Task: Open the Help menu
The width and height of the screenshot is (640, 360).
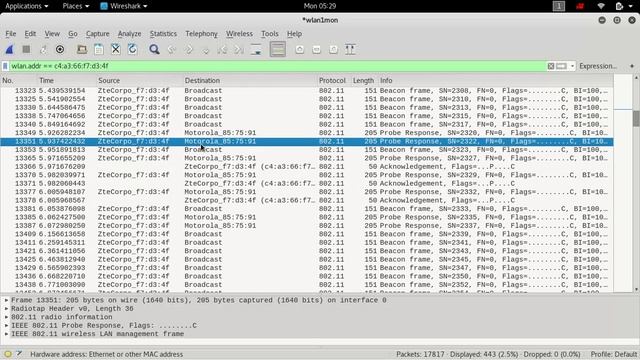Action: tap(294, 34)
